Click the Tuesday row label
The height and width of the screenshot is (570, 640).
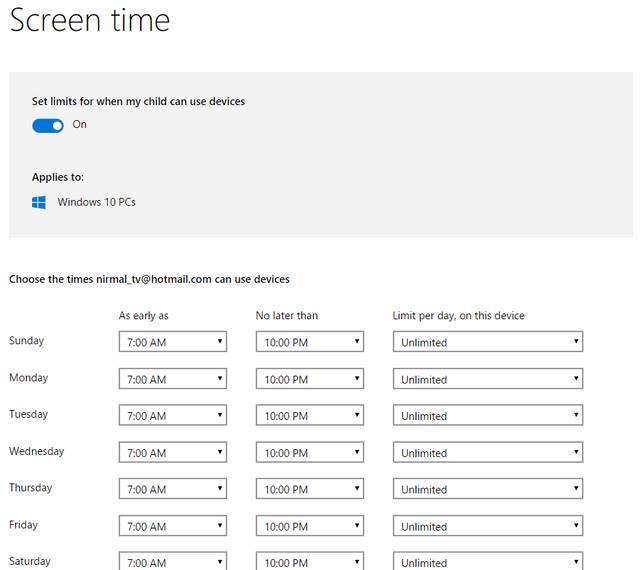(x=29, y=414)
